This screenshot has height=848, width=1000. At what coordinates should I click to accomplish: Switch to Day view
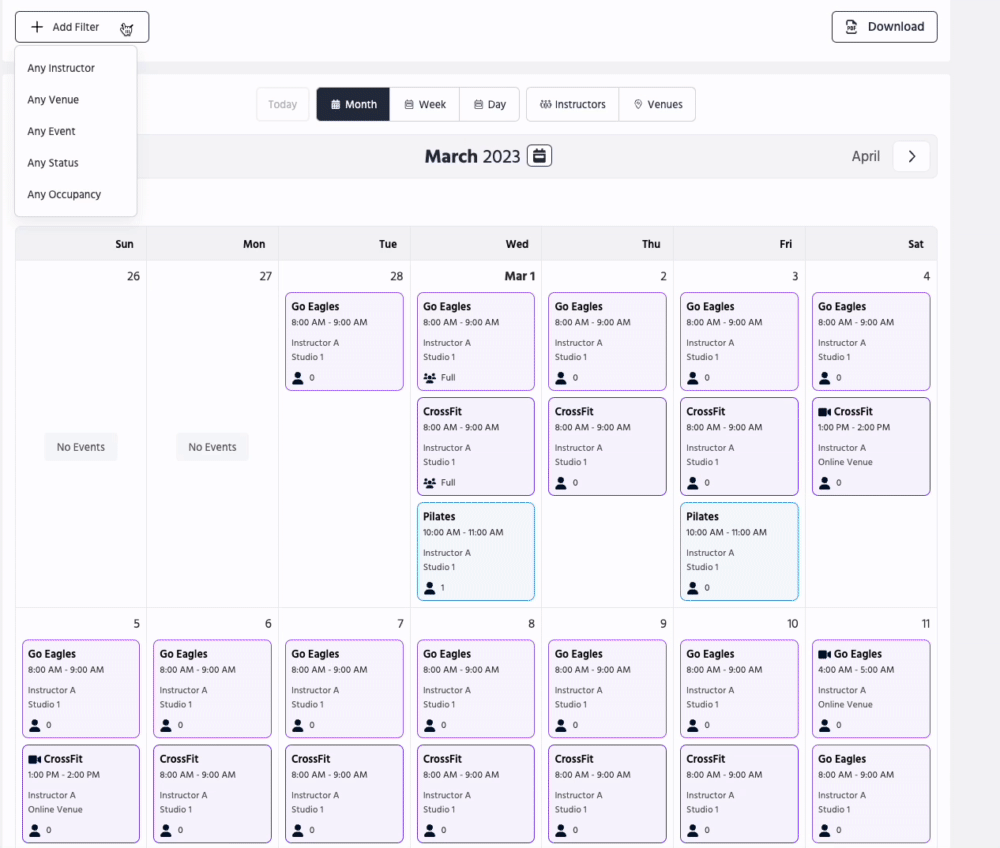pyautogui.click(x=490, y=104)
